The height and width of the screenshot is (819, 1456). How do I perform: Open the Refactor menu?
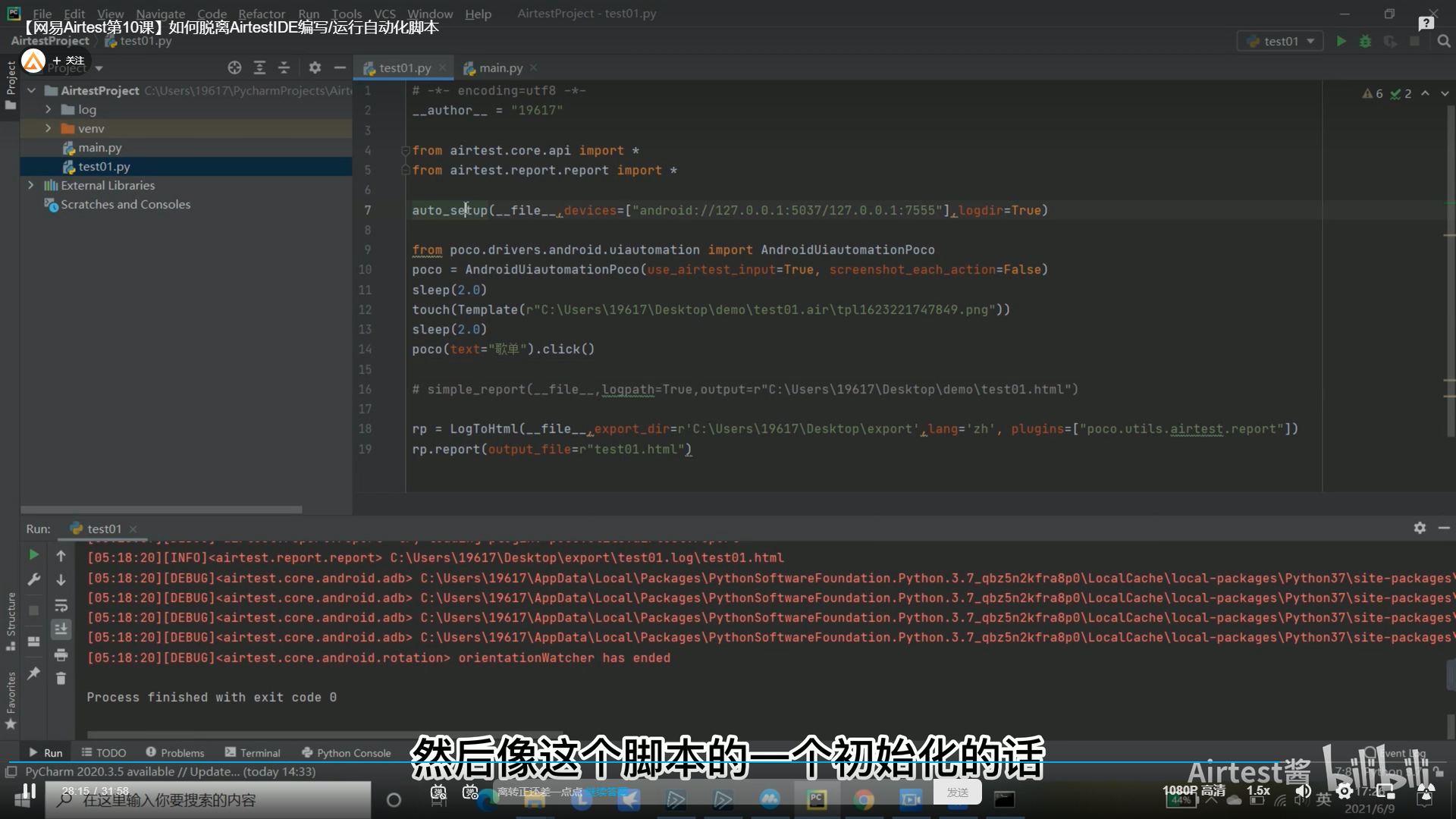click(262, 14)
